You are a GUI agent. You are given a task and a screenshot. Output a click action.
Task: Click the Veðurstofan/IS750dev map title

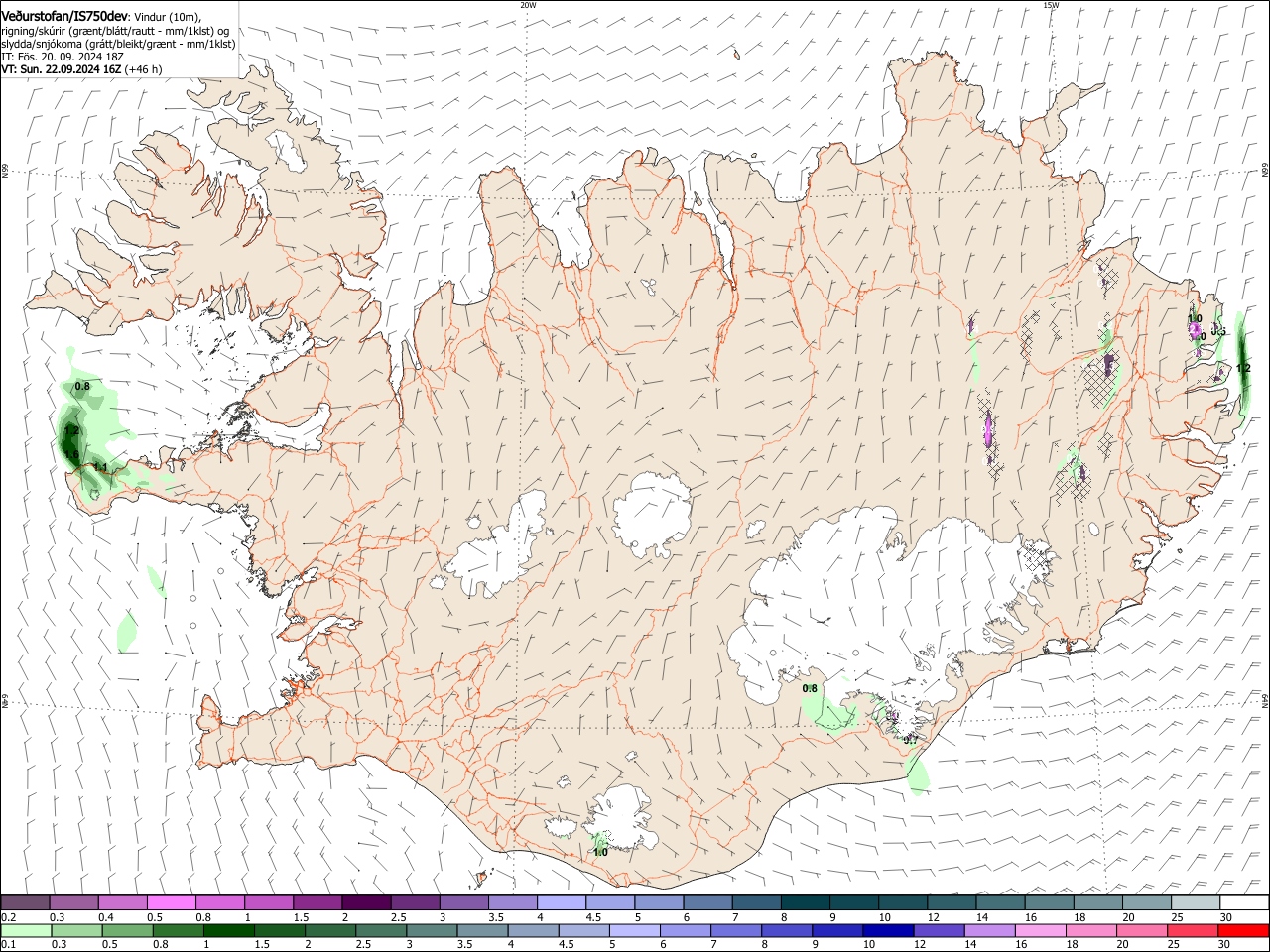click(x=64, y=16)
